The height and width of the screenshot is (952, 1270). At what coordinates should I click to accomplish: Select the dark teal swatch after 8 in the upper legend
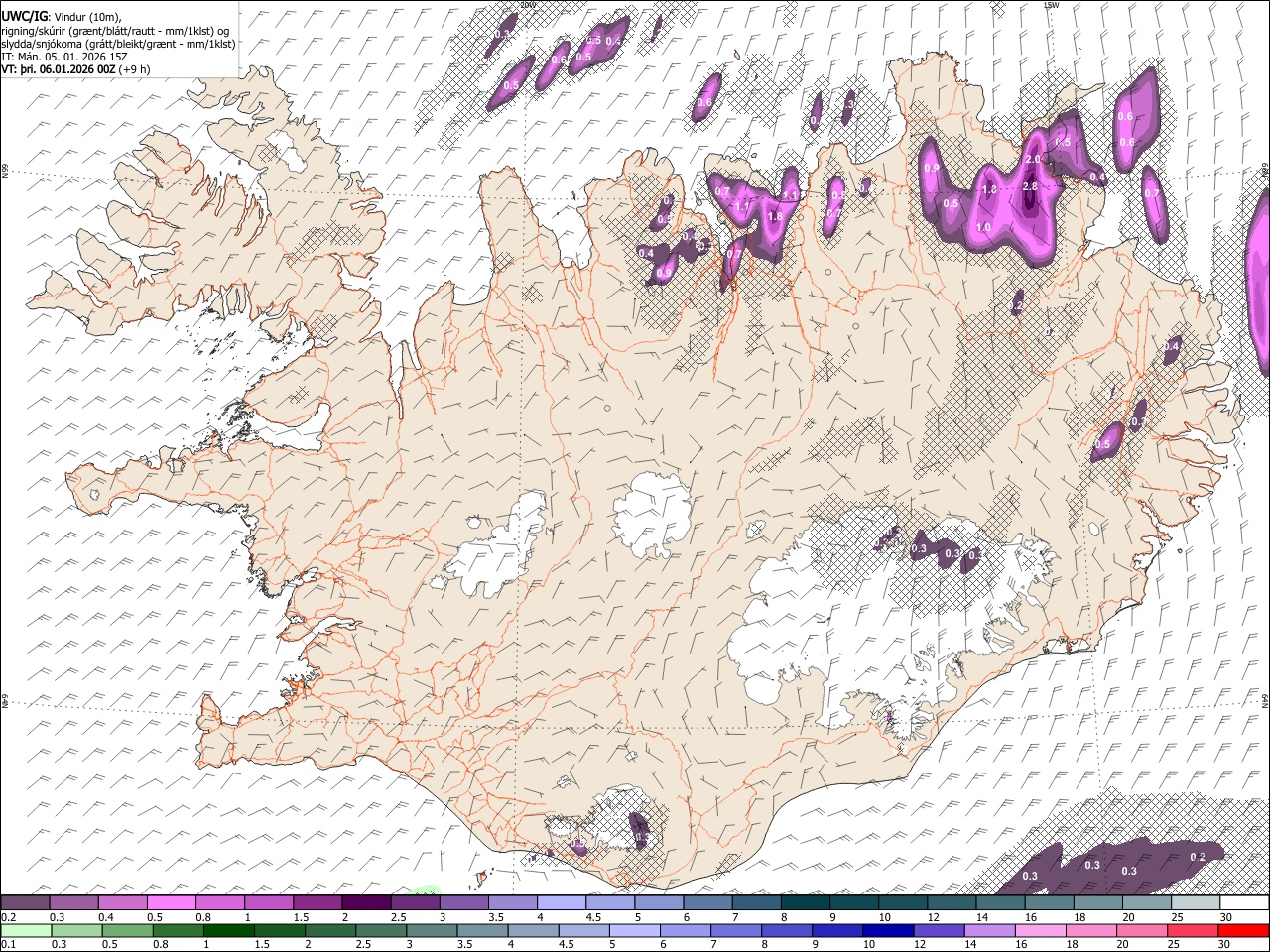(806, 902)
